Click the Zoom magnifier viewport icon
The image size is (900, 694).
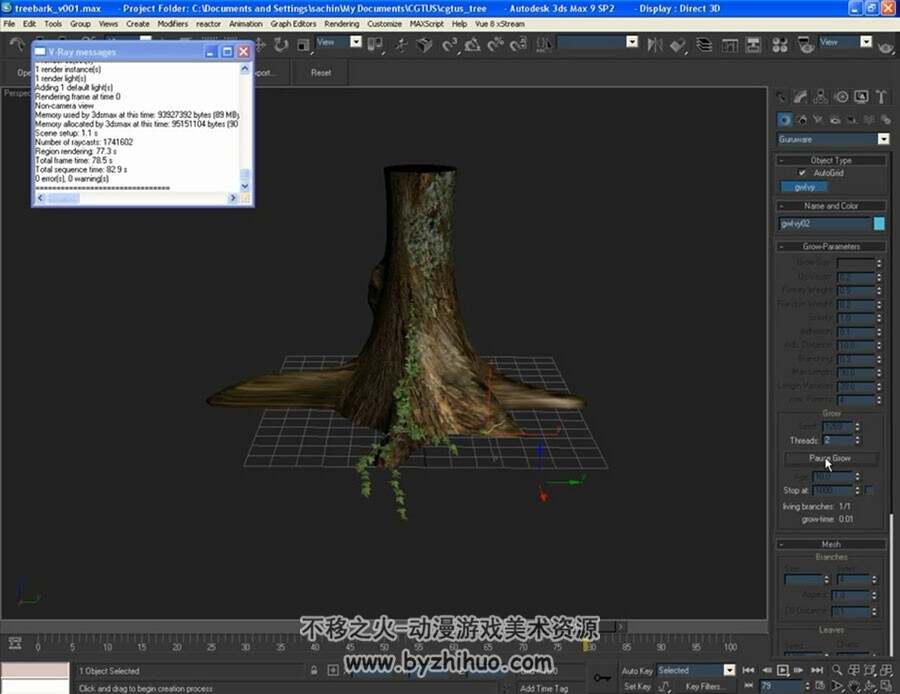(837, 670)
